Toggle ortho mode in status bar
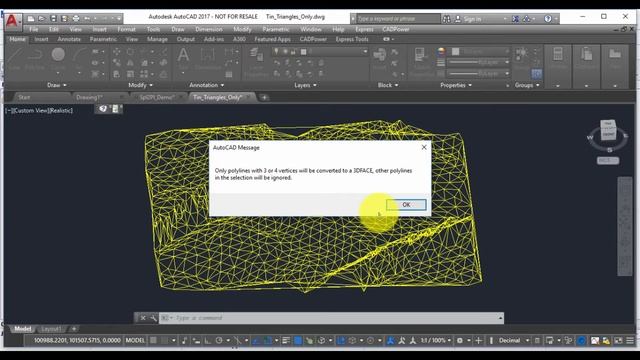This screenshot has height=360, width=640. [207, 340]
